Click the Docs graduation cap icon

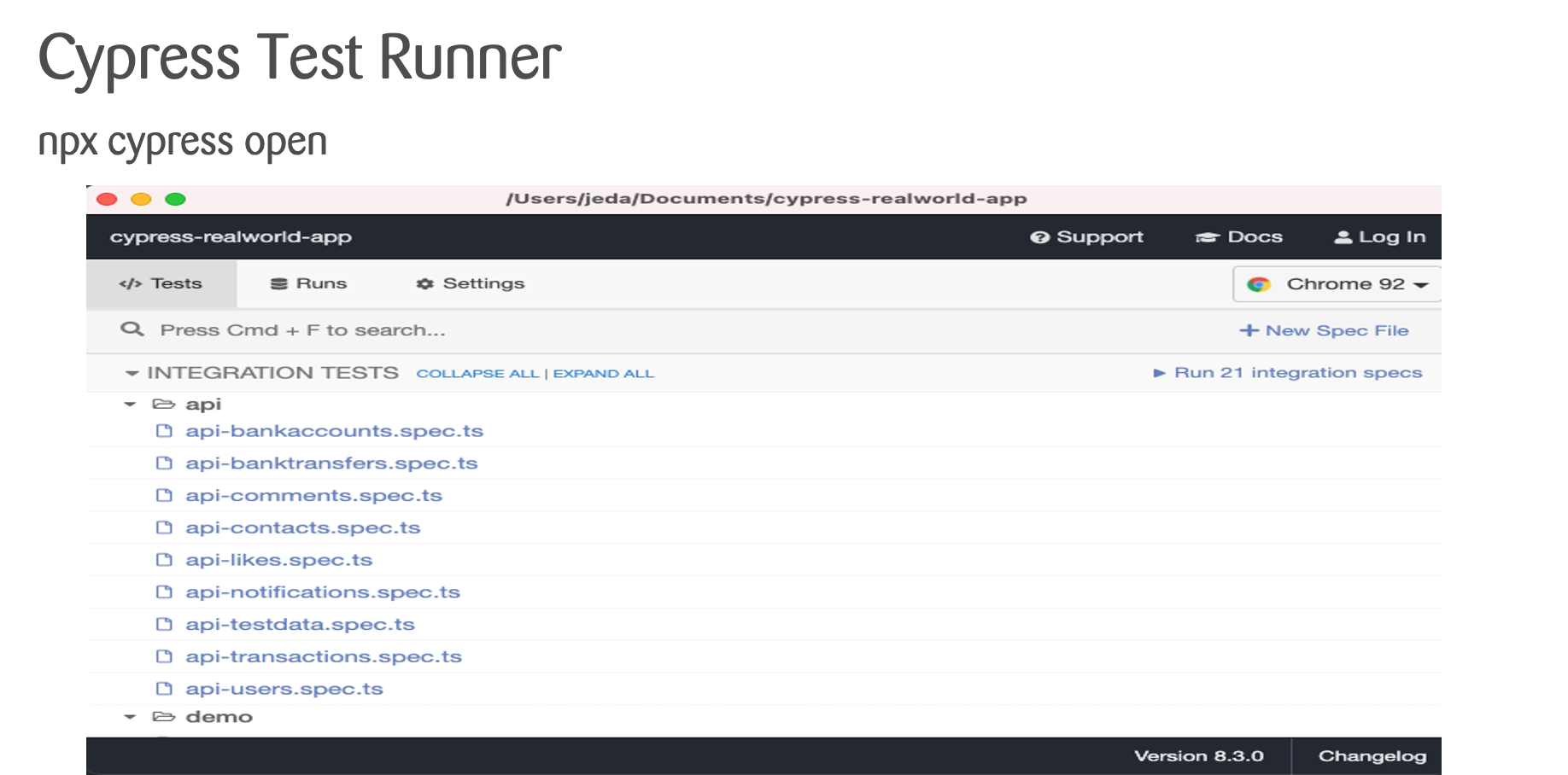click(1207, 237)
